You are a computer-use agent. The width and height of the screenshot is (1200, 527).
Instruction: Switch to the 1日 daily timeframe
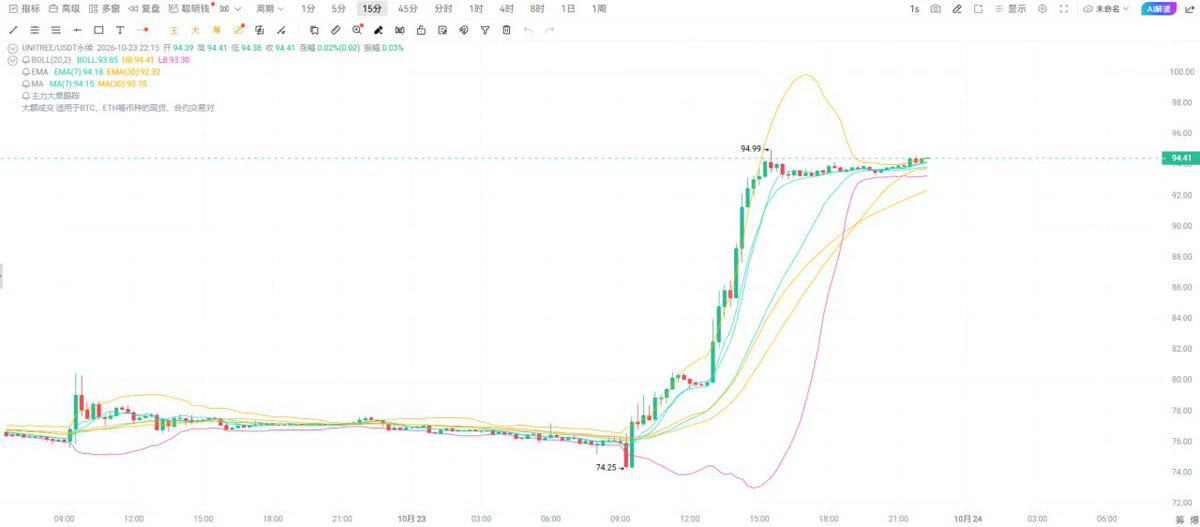pyautogui.click(x=568, y=8)
